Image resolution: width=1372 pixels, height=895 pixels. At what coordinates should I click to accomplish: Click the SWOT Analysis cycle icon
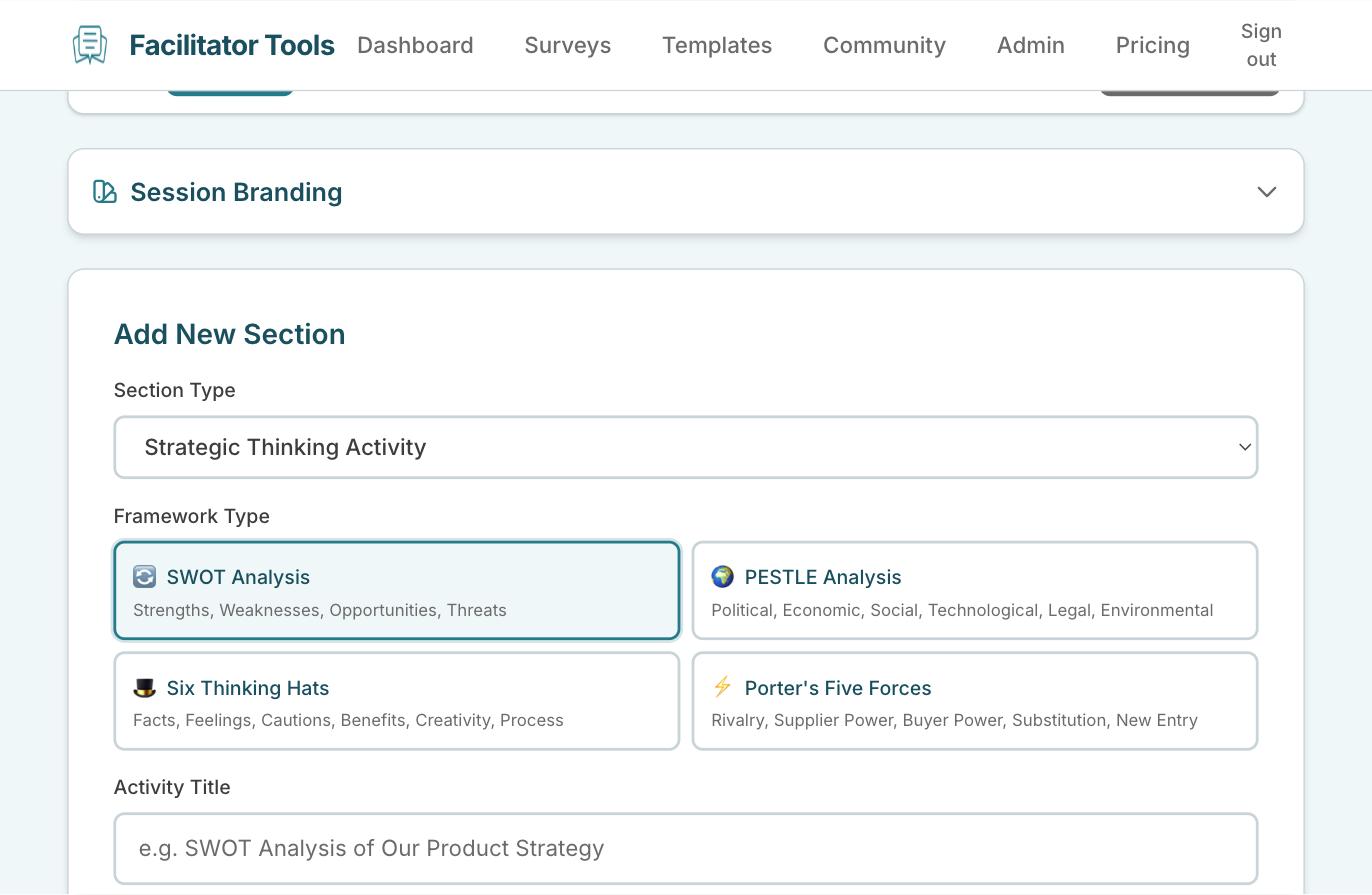145,577
